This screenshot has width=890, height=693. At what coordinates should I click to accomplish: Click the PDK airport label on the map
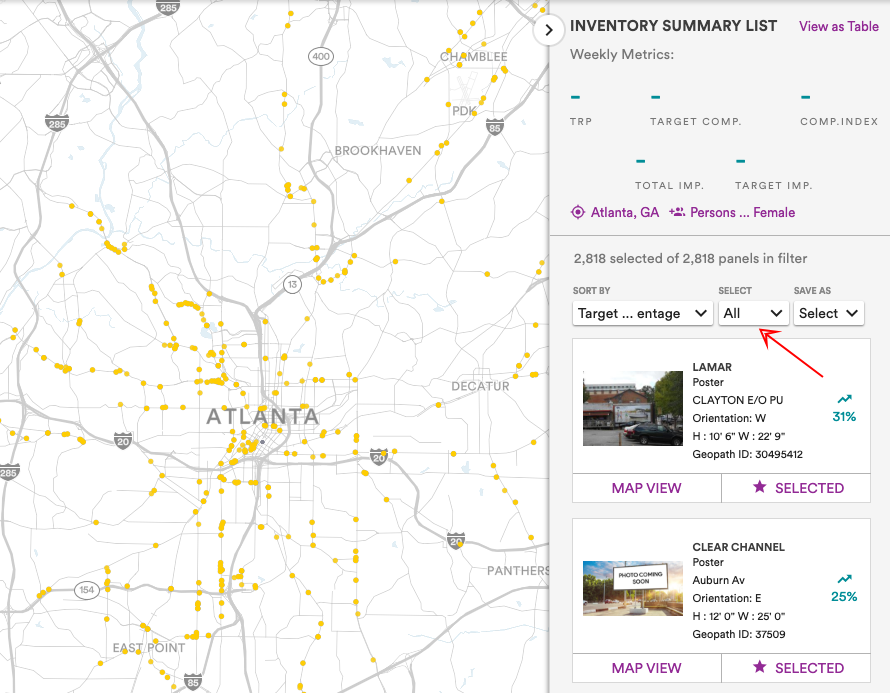[x=464, y=111]
